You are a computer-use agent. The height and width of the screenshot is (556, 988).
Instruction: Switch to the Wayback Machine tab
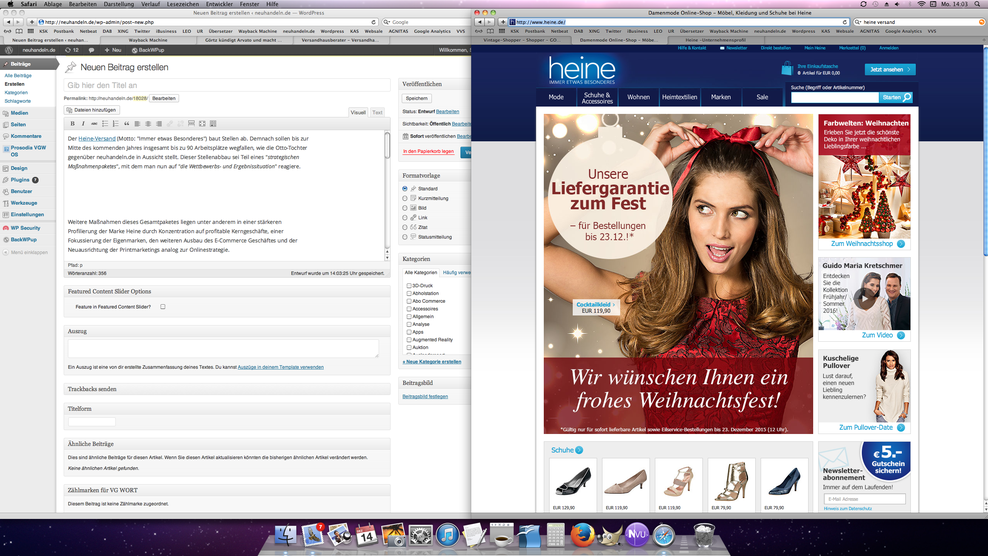point(147,40)
